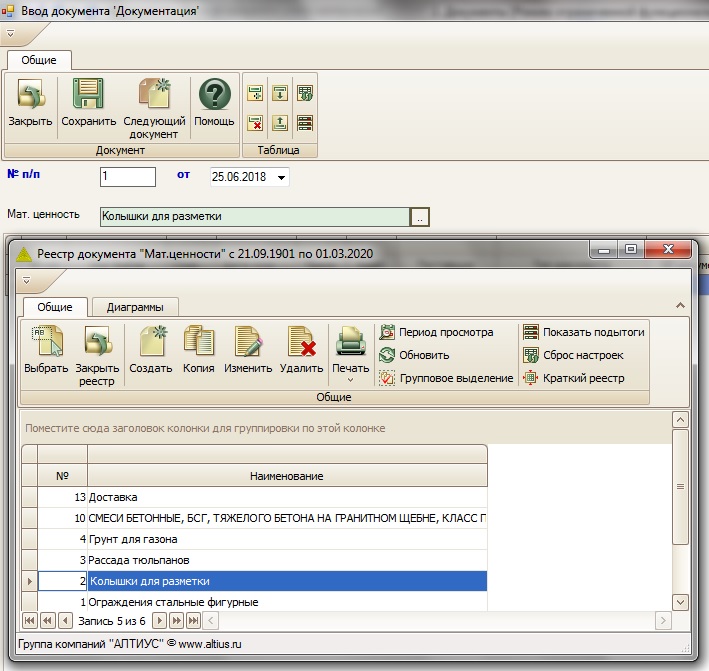The height and width of the screenshot is (671, 709).
Task: Click the Закрыть document icon
Action: tap(31, 94)
